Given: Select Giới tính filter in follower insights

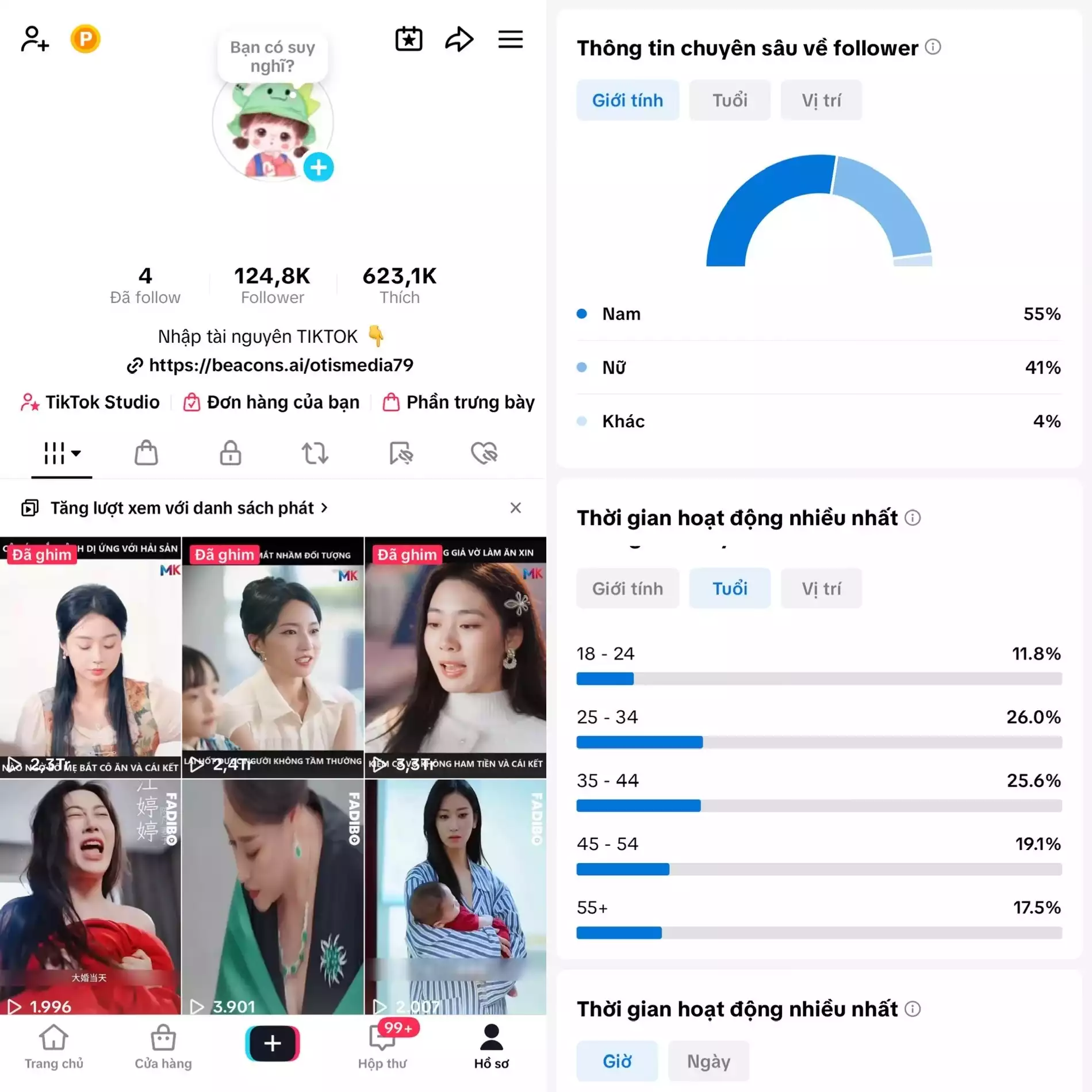Looking at the screenshot, I should pos(627,100).
